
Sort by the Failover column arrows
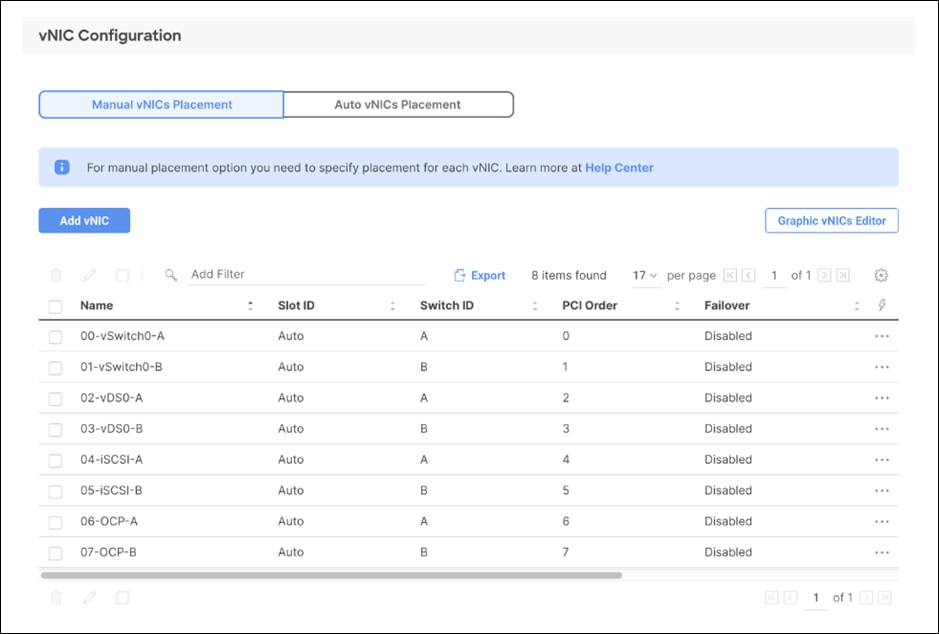point(857,306)
